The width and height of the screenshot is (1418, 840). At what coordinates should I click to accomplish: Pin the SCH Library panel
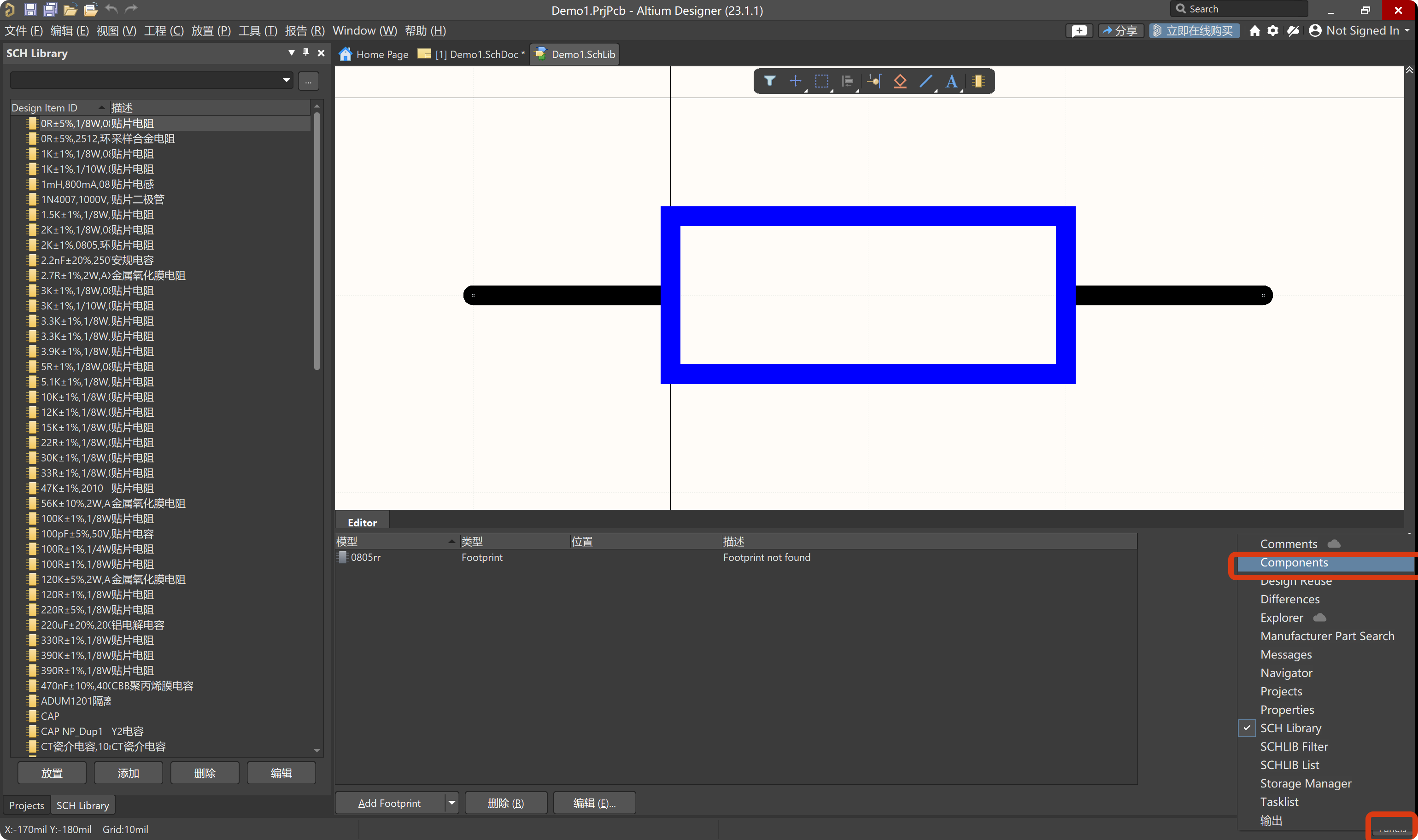tap(306, 52)
